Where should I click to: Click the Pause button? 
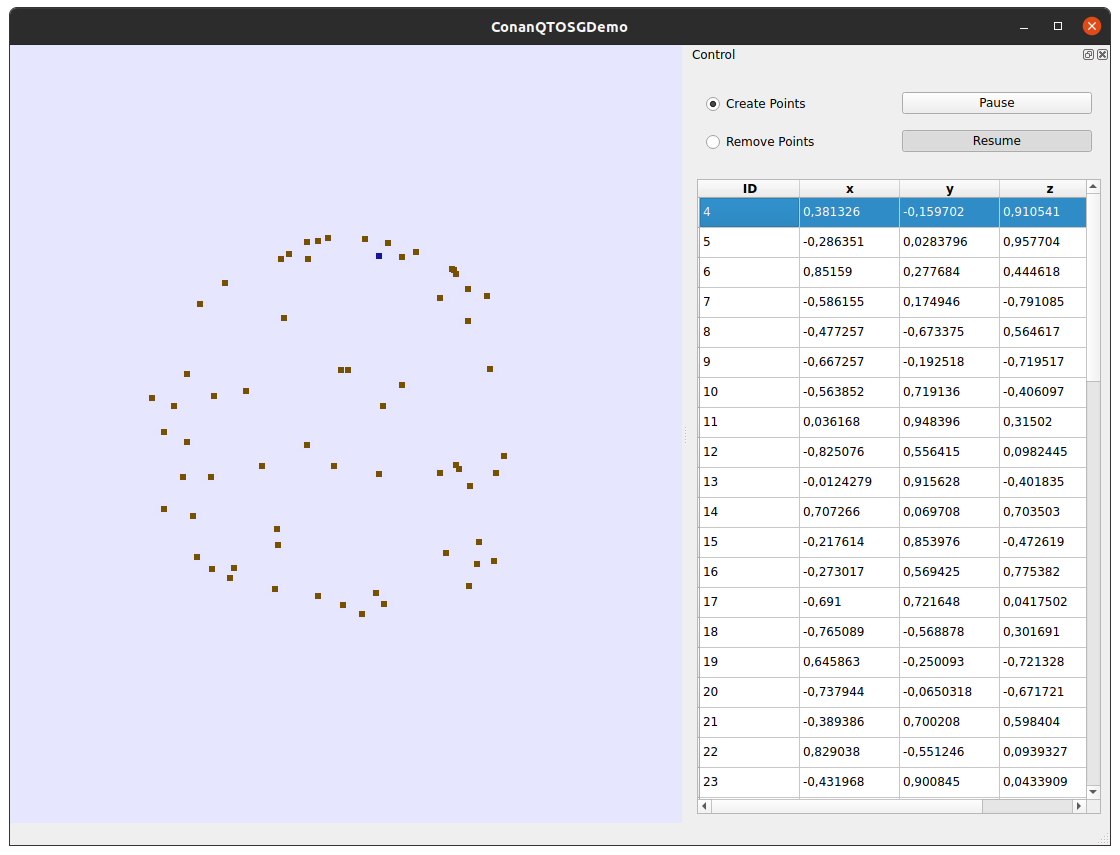pyautogui.click(x=996, y=103)
